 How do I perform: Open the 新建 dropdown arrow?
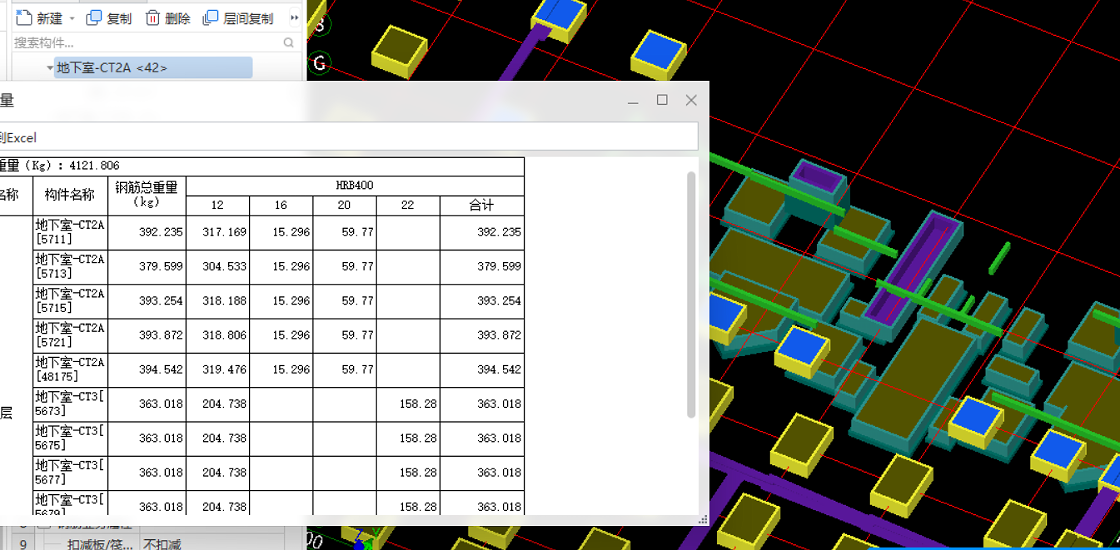tap(72, 19)
